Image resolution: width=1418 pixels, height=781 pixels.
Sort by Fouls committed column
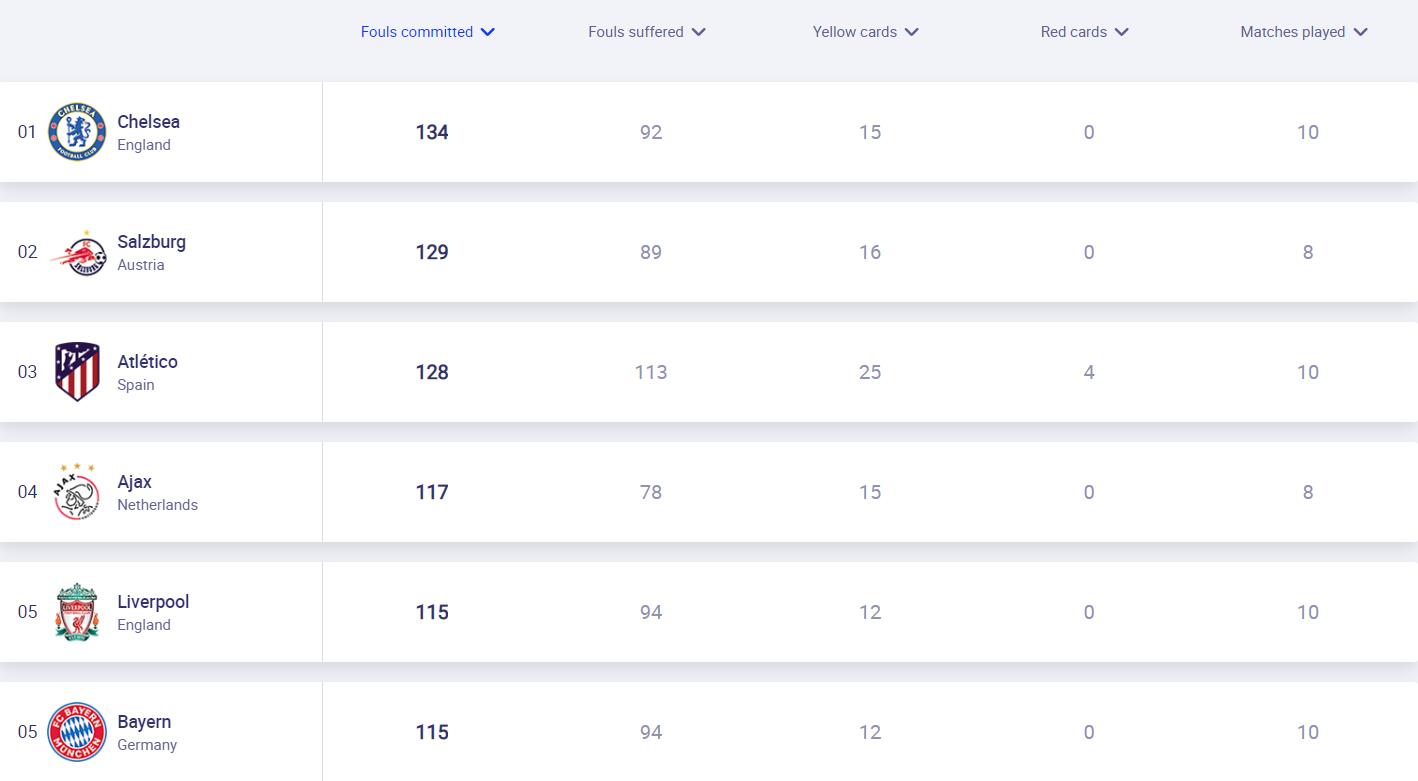[428, 32]
